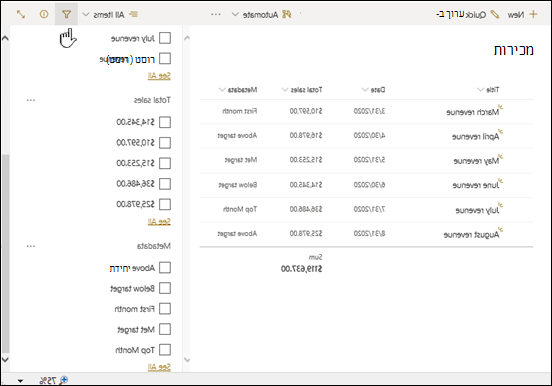Screen dimensions: 552x386
Task: Toggle the funnel filter pane icon
Action: pyautogui.click(x=66, y=14)
